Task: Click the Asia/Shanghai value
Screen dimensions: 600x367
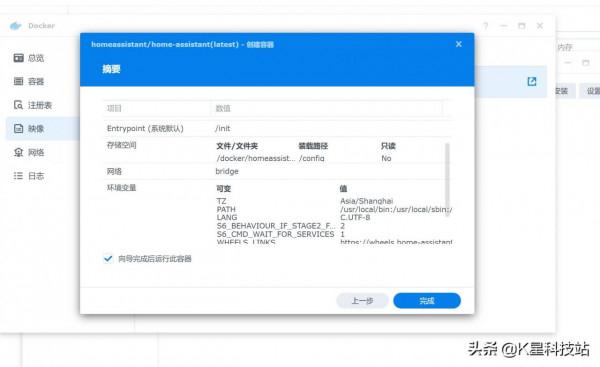Action: [367, 201]
